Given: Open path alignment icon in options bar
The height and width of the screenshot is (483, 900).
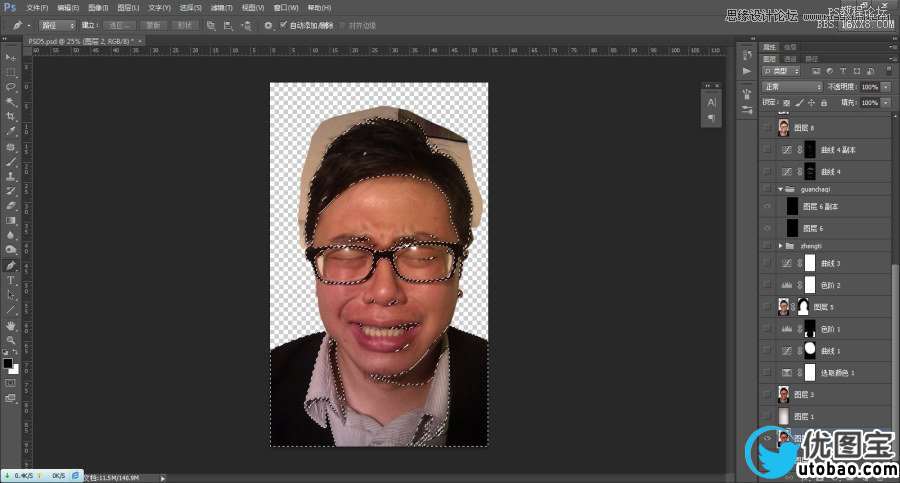Looking at the screenshot, I should pos(228,25).
